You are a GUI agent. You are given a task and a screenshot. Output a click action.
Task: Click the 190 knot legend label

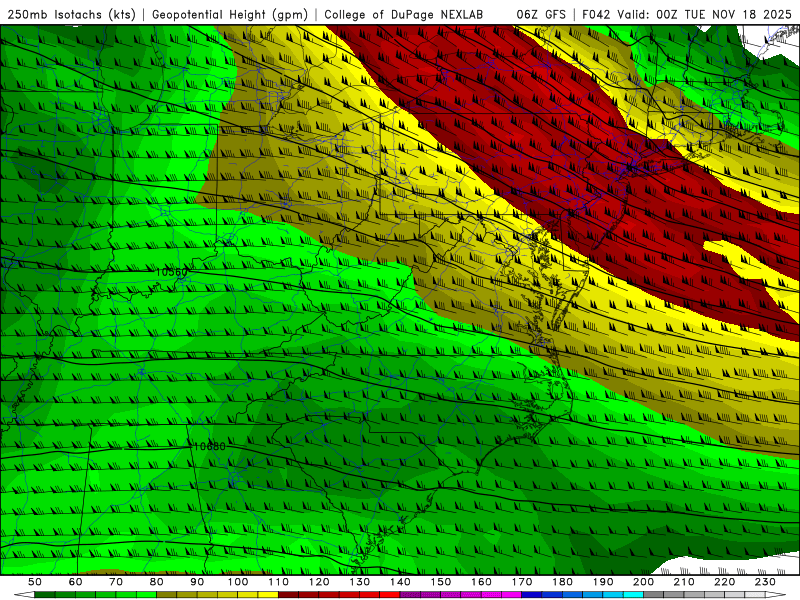603,582
